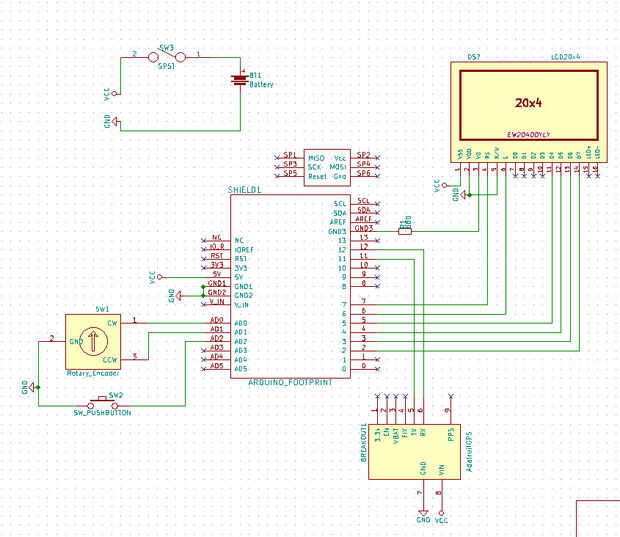The height and width of the screenshot is (537, 620).
Task: Click the no-connect X on the SP1 pin
Action: click(x=277, y=157)
